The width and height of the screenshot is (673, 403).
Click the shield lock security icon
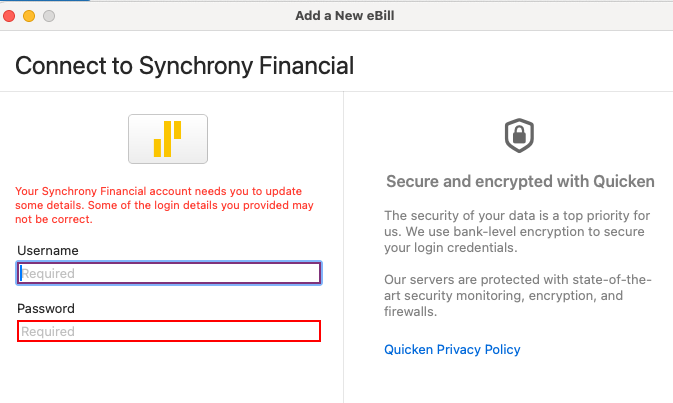click(x=519, y=135)
